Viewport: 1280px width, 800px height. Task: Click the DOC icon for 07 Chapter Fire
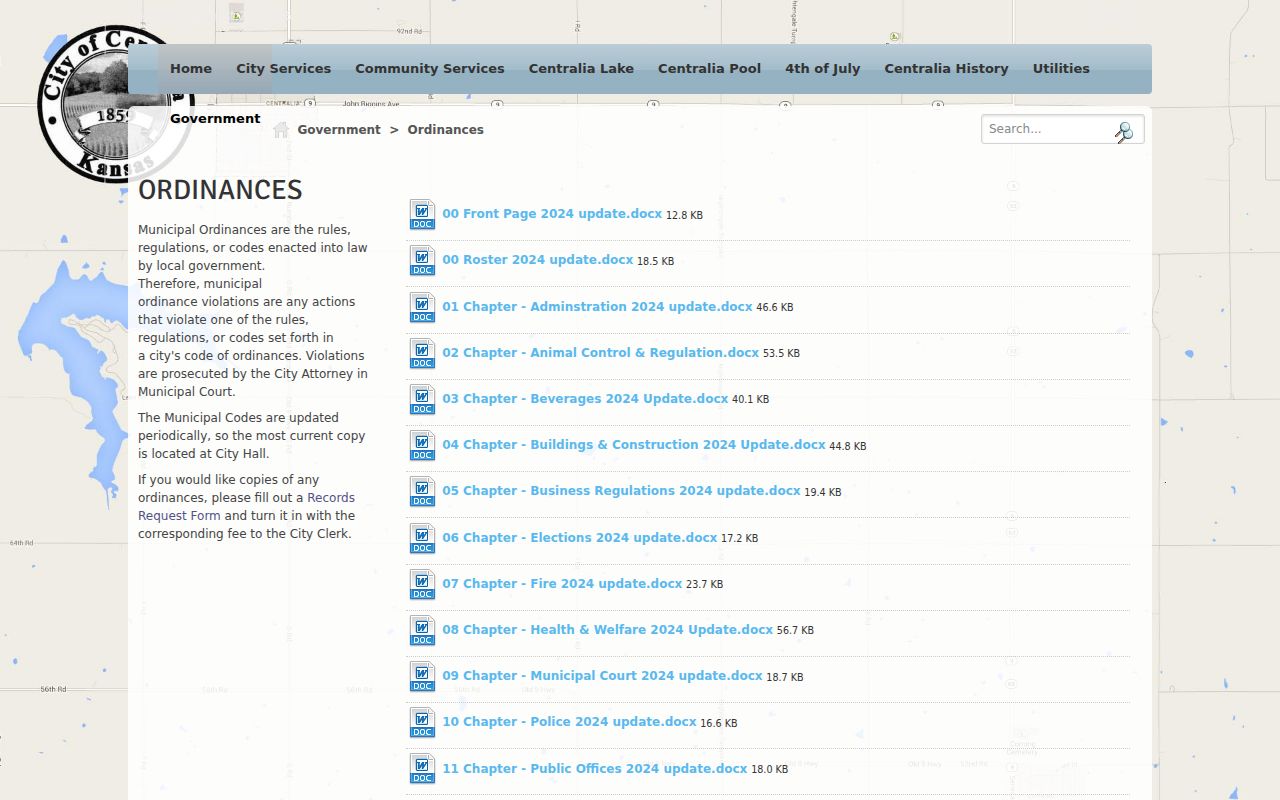[x=422, y=585]
